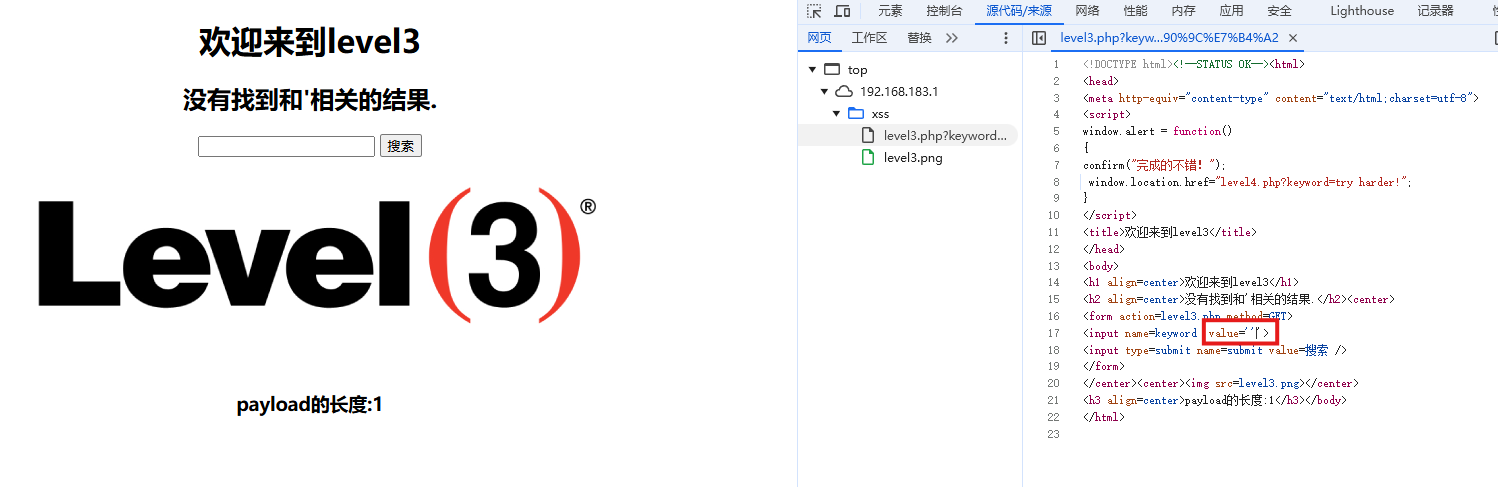Viewport: 1498px width, 487px height.
Task: Click the <input type=submit source line
Action: point(1215,350)
